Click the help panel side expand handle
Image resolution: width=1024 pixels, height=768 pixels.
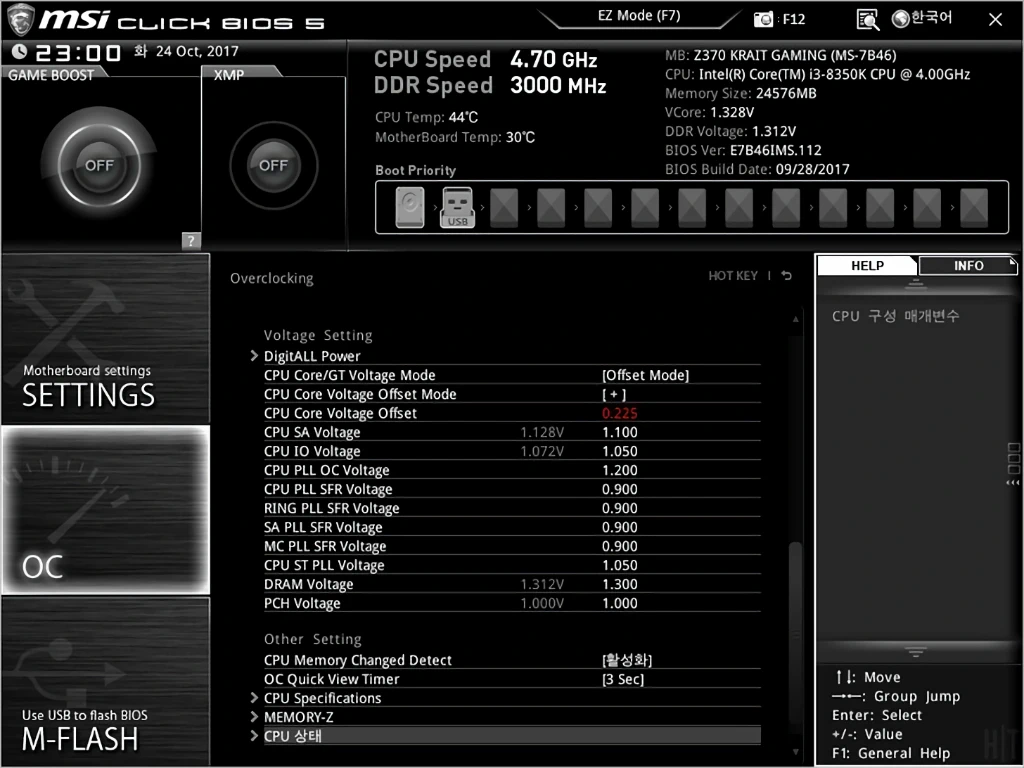(1013, 464)
